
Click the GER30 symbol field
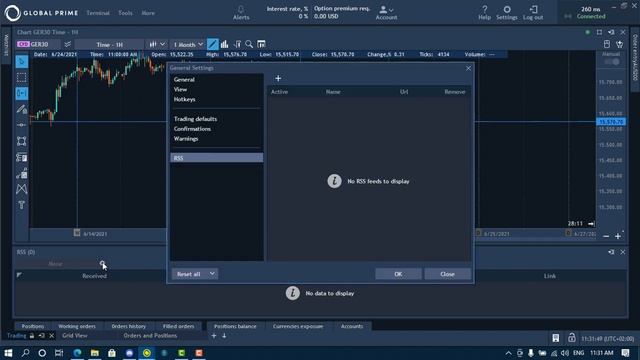[x=39, y=44]
